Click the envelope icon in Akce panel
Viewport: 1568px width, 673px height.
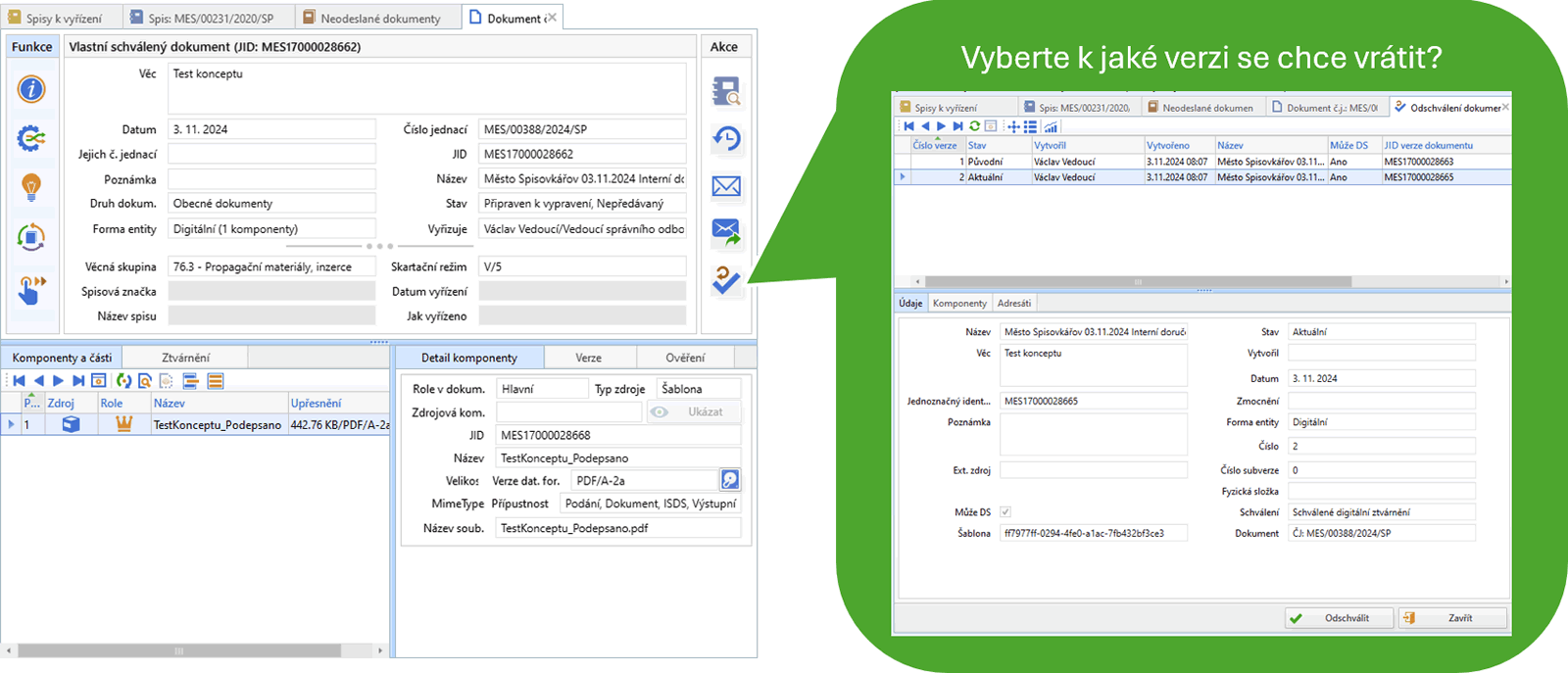[x=726, y=186]
